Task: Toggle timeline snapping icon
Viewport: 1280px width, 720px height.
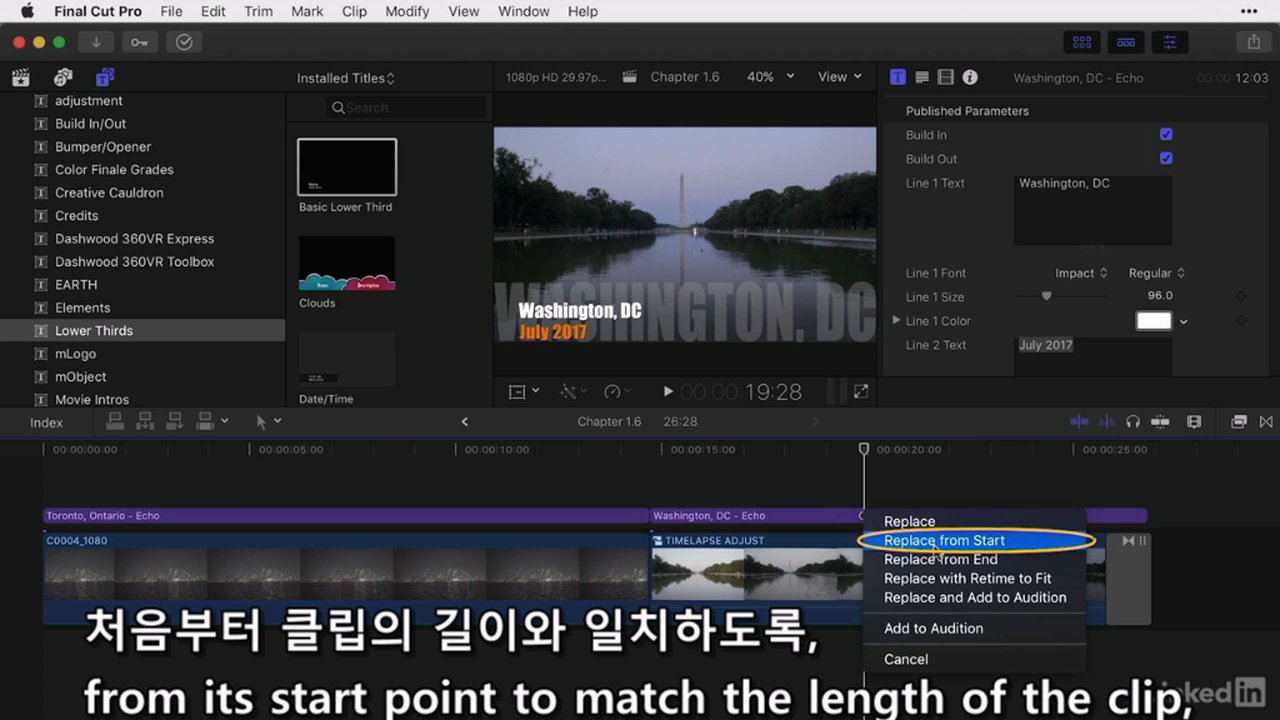Action: tap(1160, 422)
